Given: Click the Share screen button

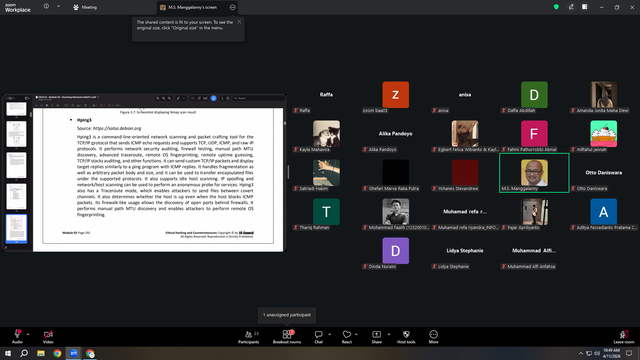Looking at the screenshot, I should [376, 337].
